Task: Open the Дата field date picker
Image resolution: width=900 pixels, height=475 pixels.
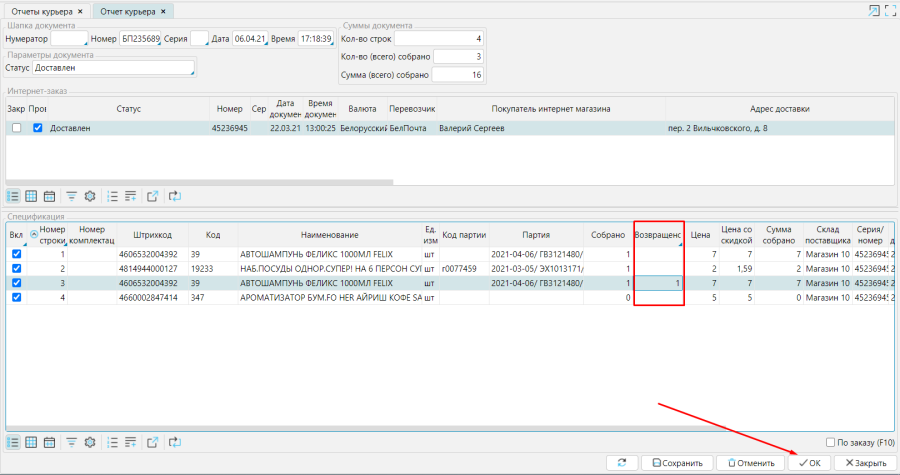Action: pos(248,38)
